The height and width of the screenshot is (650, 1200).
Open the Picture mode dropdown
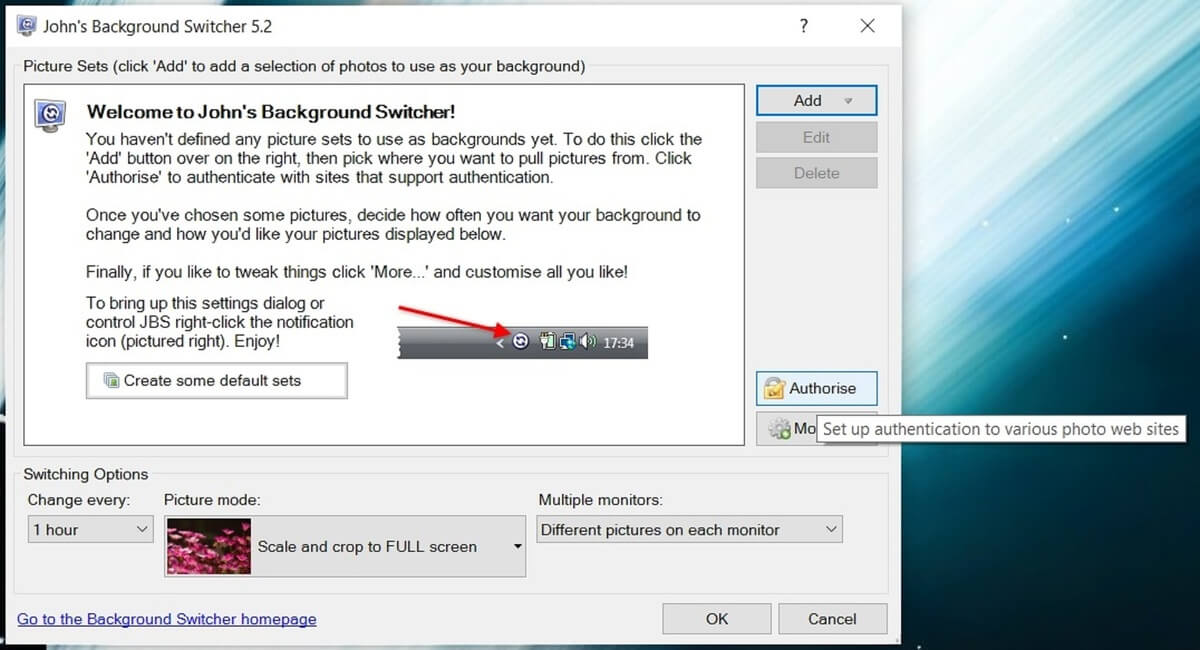(345, 546)
